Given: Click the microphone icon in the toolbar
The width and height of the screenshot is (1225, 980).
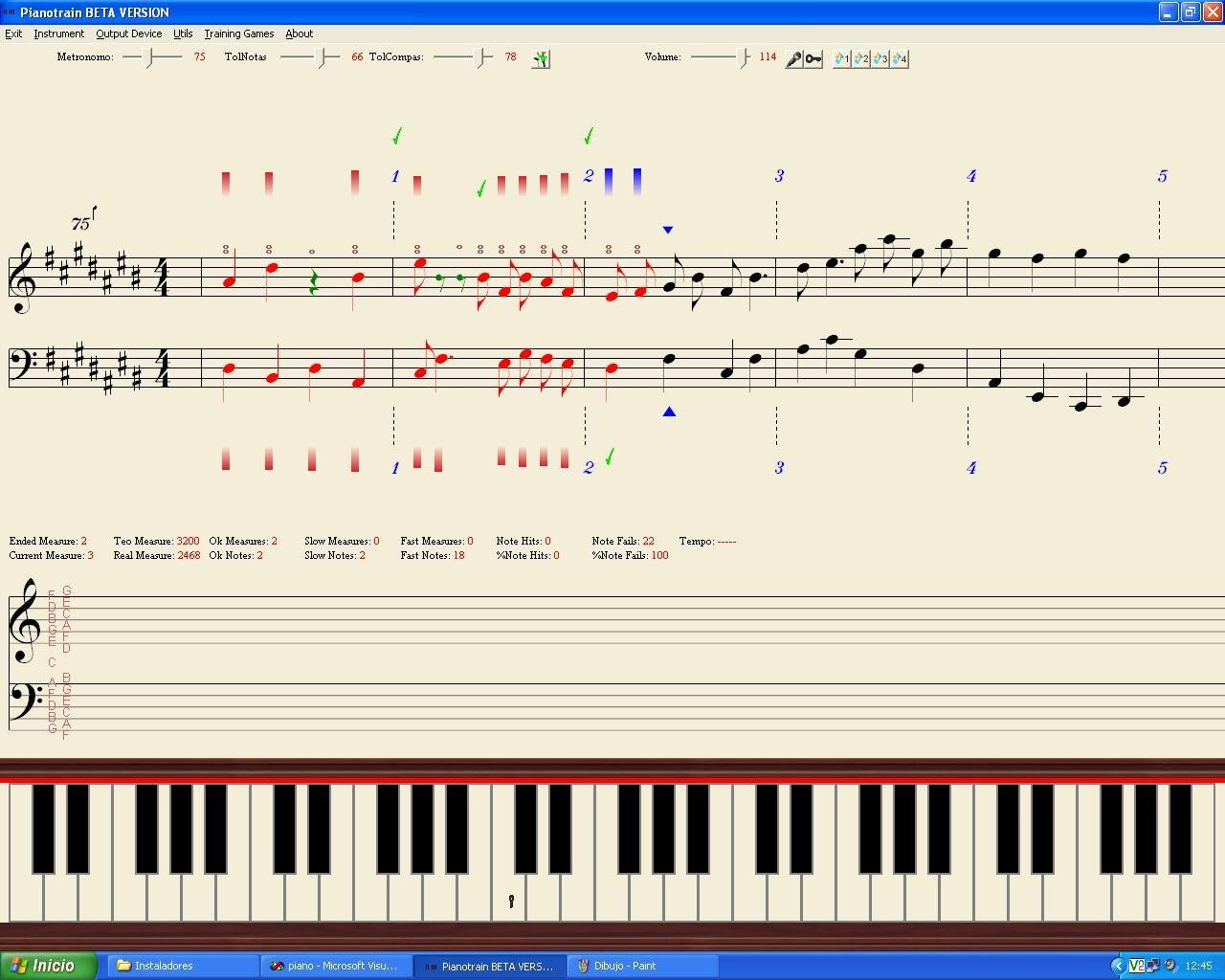Looking at the screenshot, I should (x=793, y=58).
